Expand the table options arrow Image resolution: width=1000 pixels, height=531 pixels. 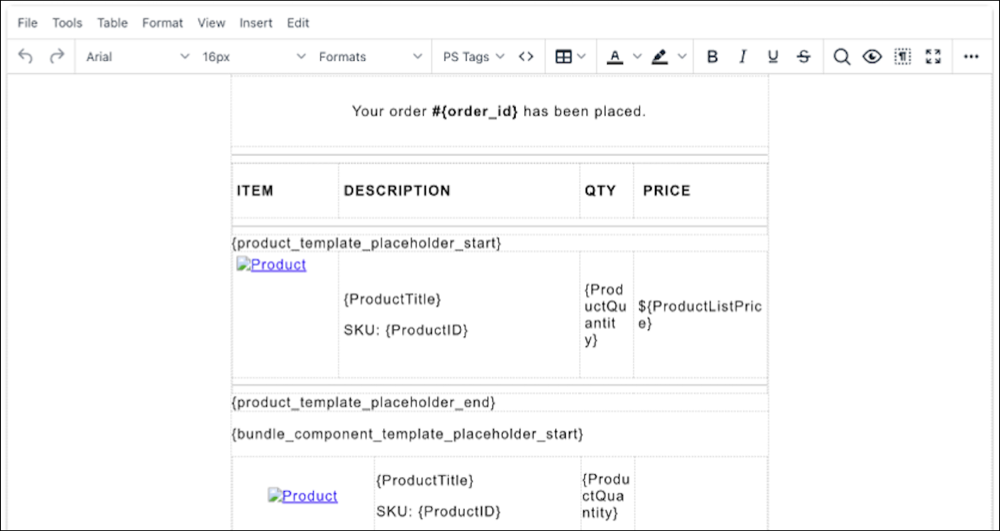(581, 57)
